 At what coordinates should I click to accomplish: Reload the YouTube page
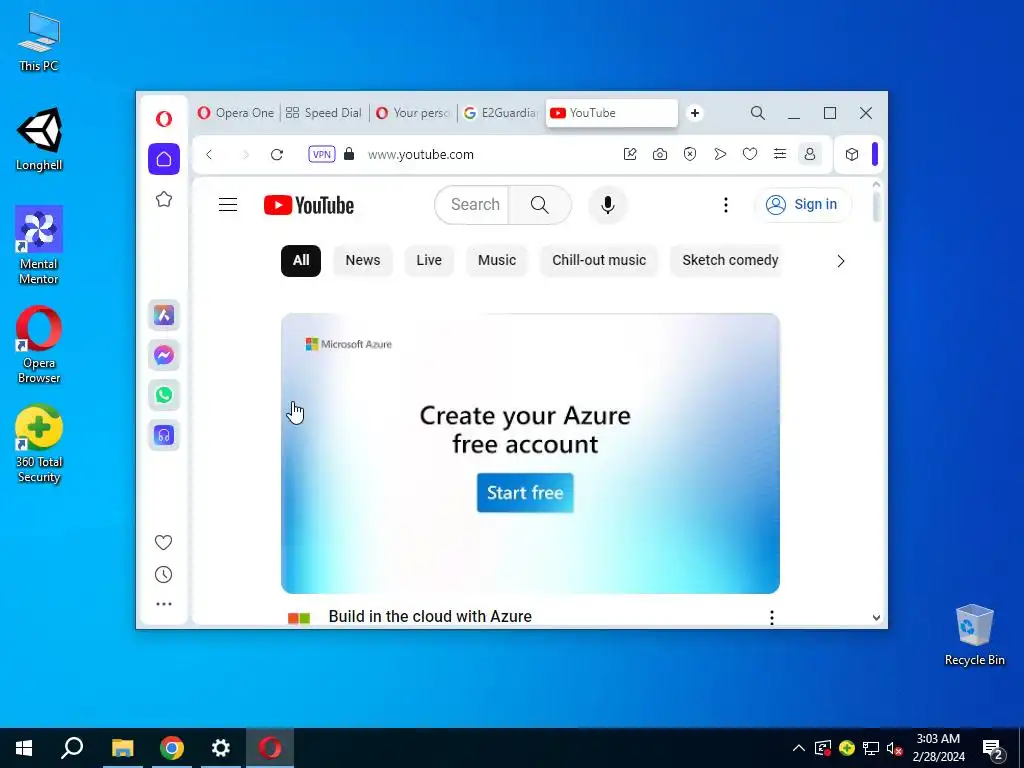click(x=277, y=155)
